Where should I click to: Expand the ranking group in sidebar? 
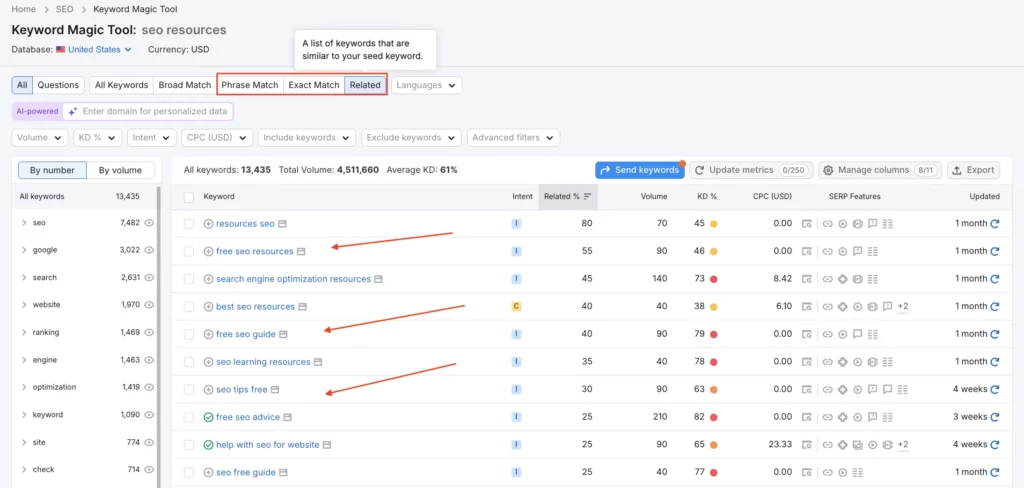(24, 333)
